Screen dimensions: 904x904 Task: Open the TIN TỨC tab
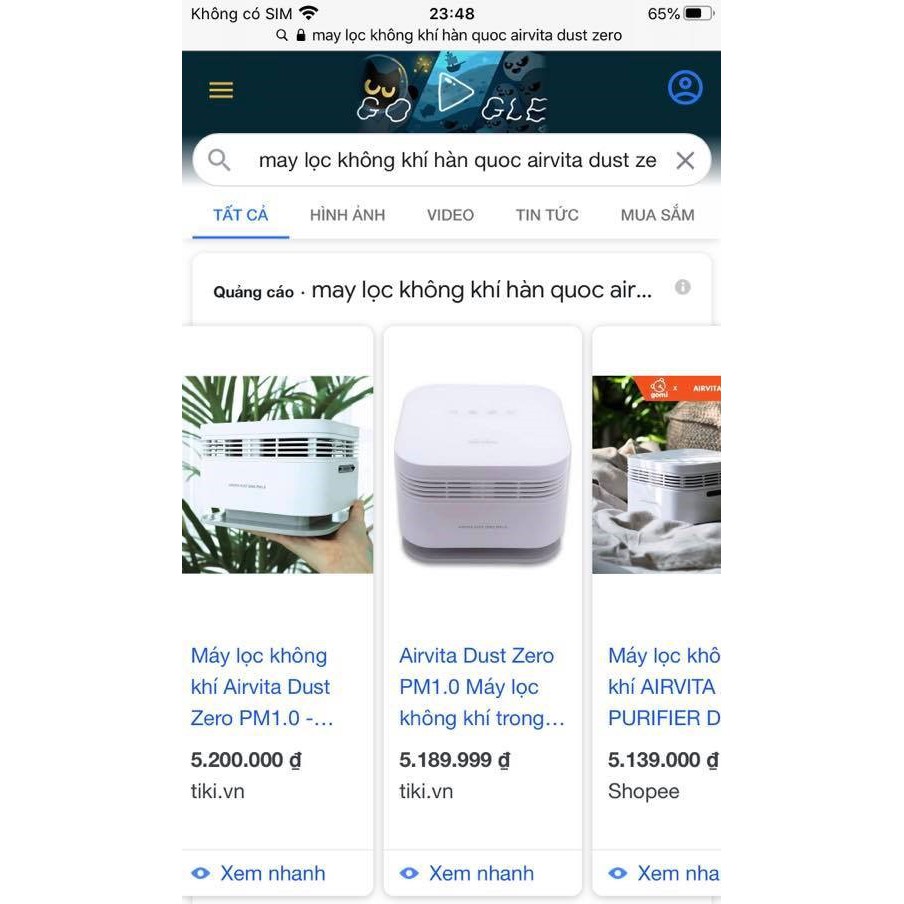pos(547,215)
